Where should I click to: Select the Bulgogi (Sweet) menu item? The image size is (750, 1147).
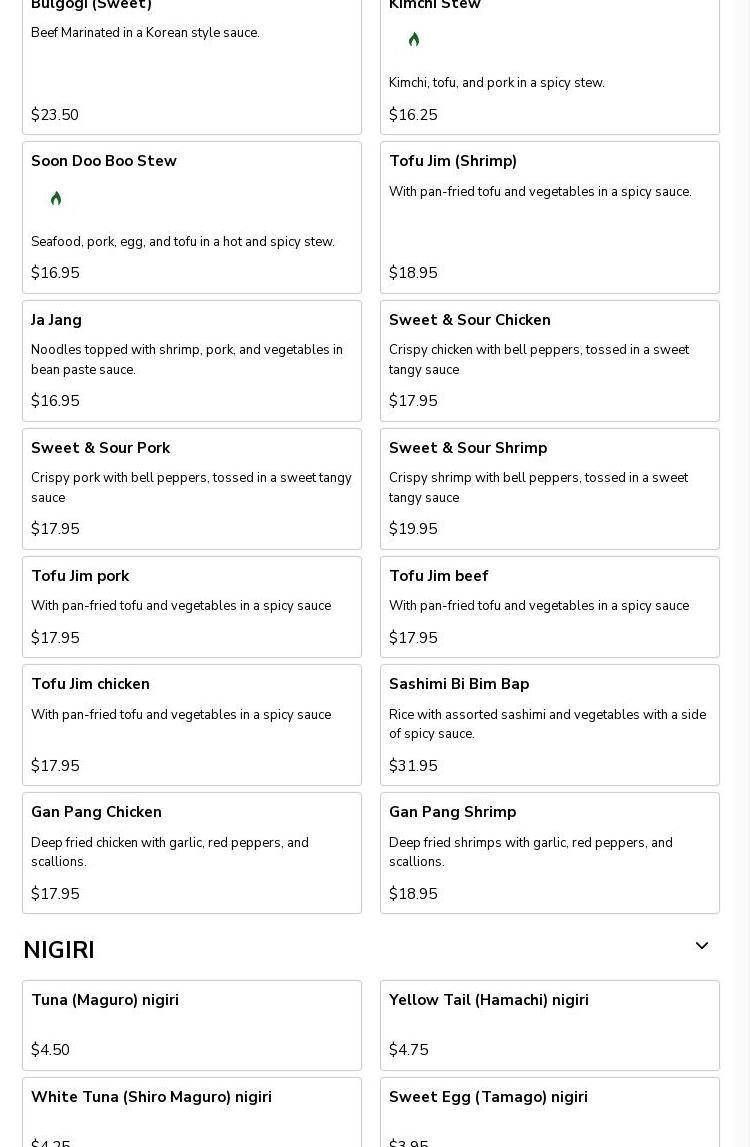[x=192, y=60]
